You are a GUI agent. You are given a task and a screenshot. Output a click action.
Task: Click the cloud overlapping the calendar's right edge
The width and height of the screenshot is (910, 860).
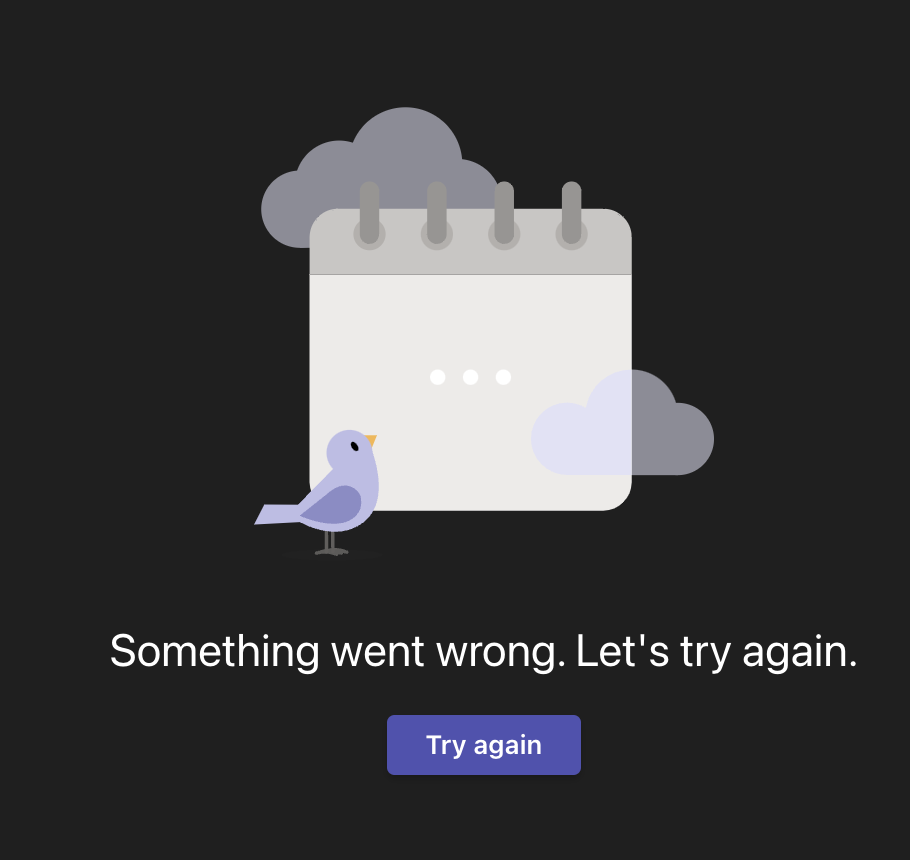tap(622, 422)
